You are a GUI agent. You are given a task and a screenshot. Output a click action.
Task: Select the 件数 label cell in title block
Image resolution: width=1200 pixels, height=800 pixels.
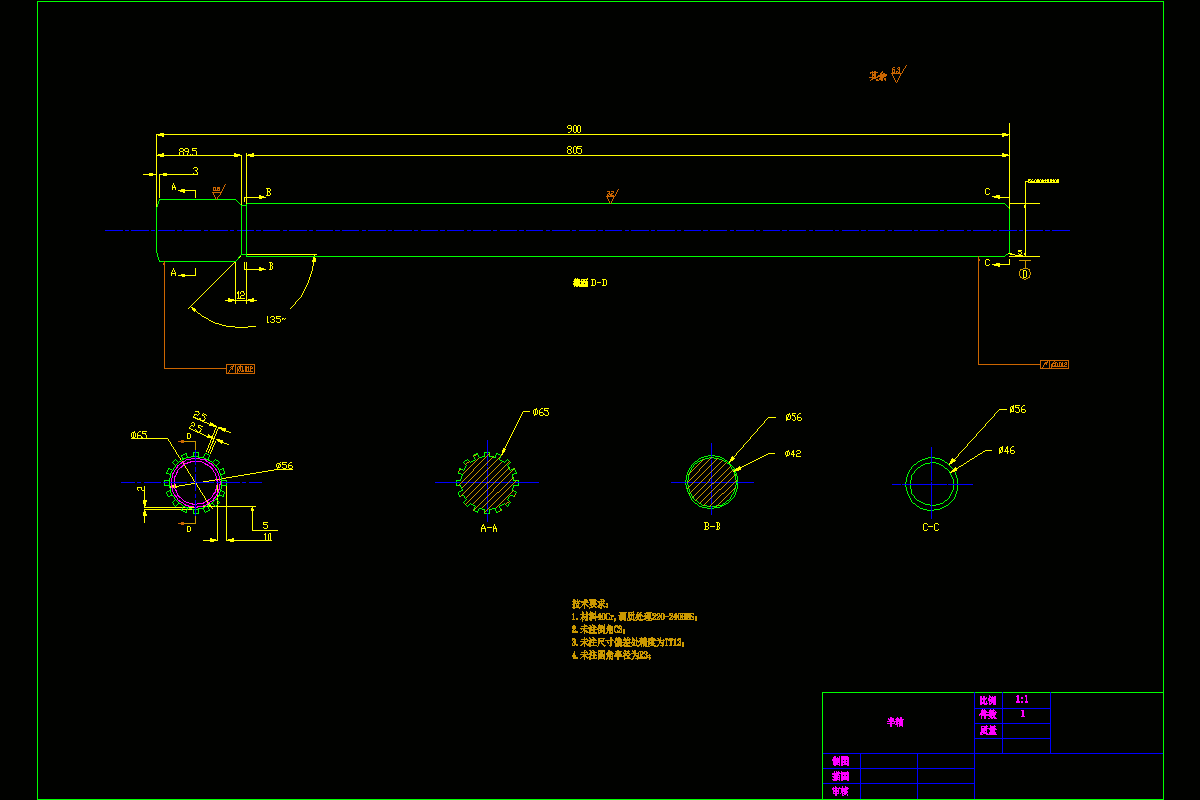click(988, 715)
